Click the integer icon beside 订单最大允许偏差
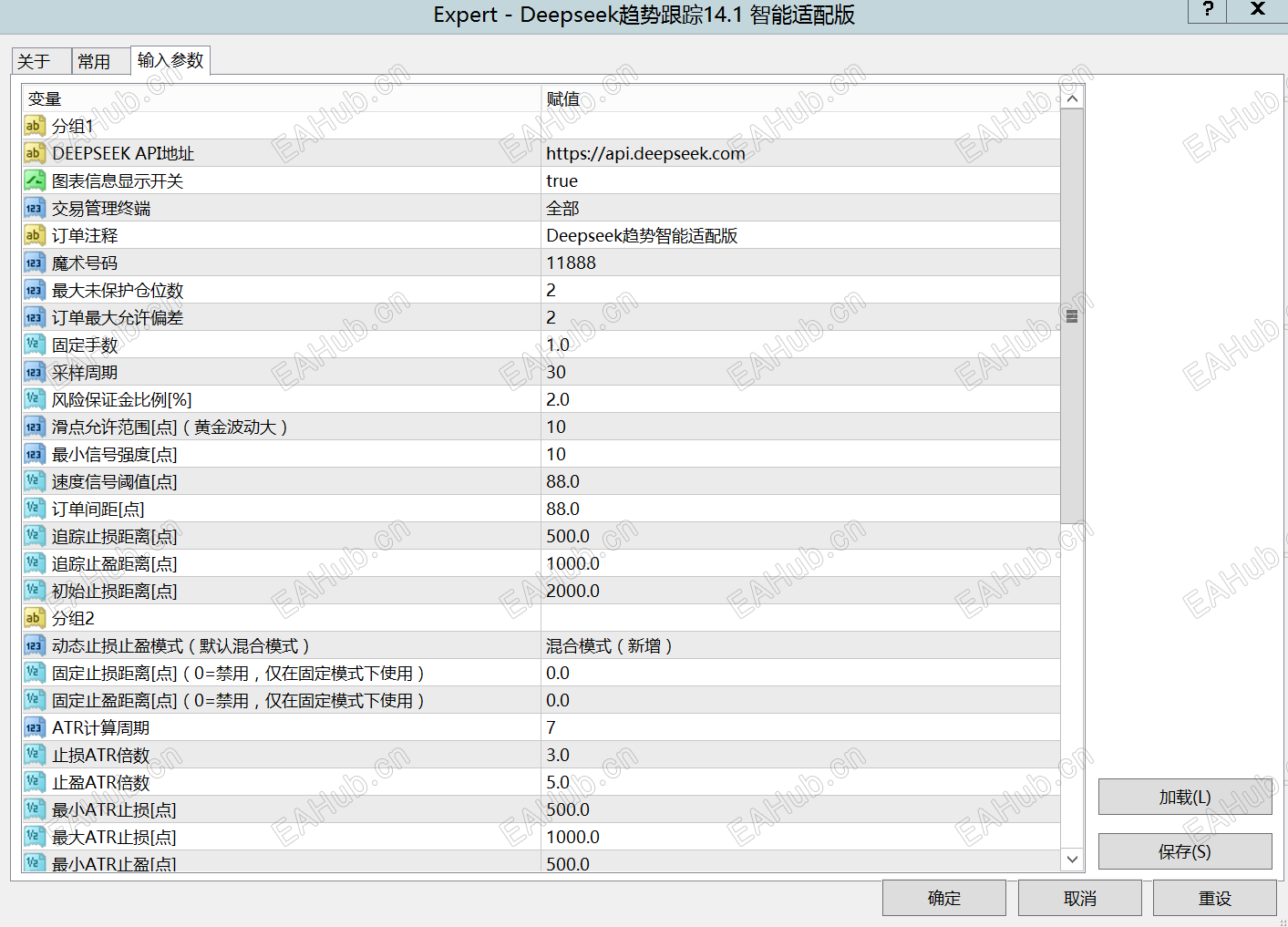 [x=34, y=317]
